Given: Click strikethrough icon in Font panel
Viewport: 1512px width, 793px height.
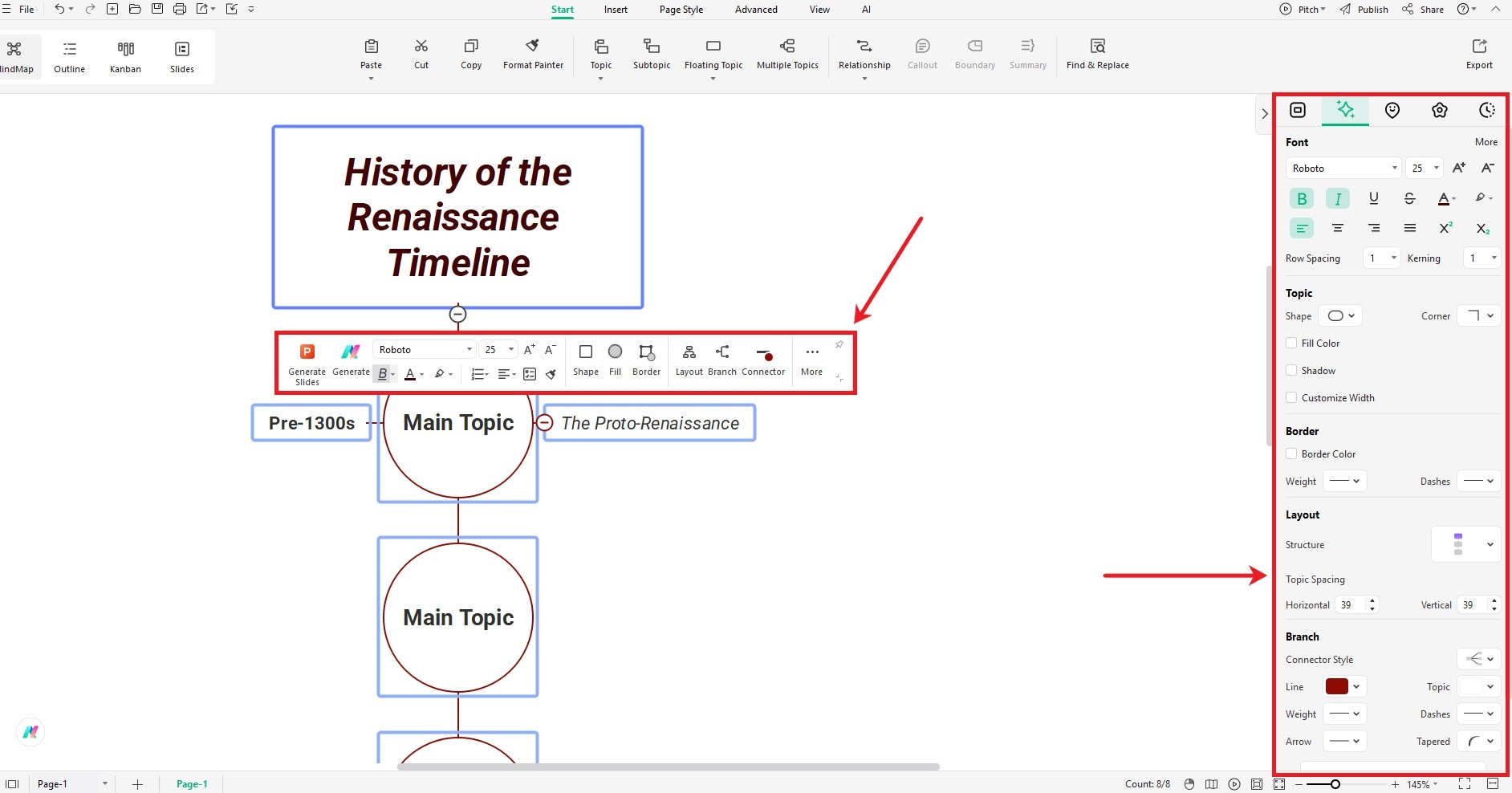Looking at the screenshot, I should click(1409, 198).
